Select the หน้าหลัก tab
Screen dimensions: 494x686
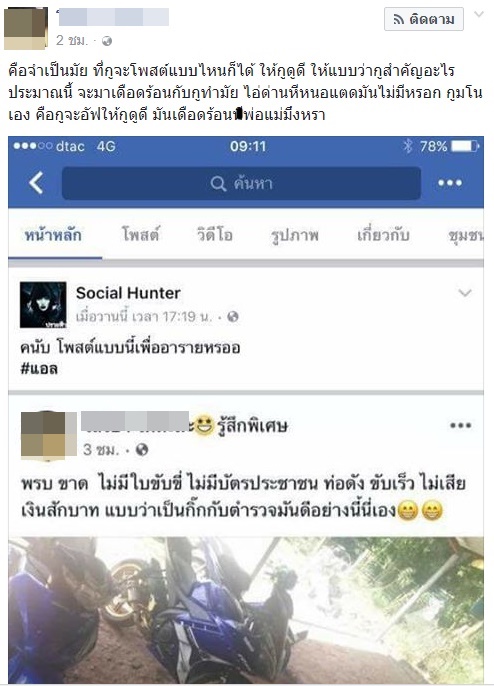click(53, 235)
